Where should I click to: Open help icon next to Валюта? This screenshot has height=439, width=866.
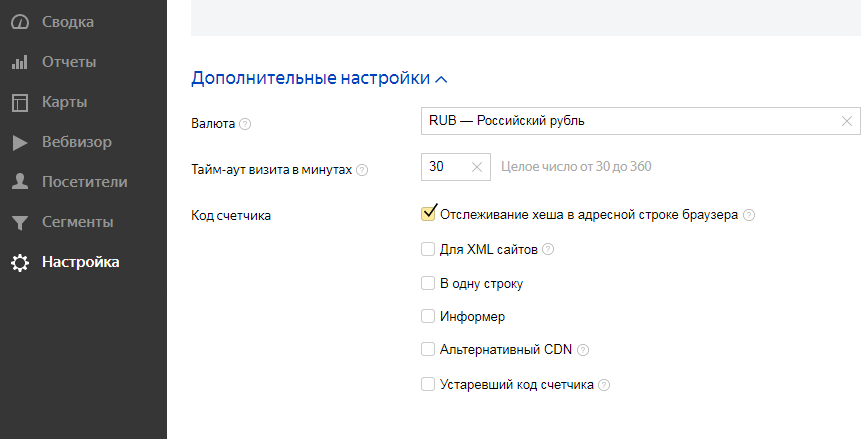pos(245,124)
